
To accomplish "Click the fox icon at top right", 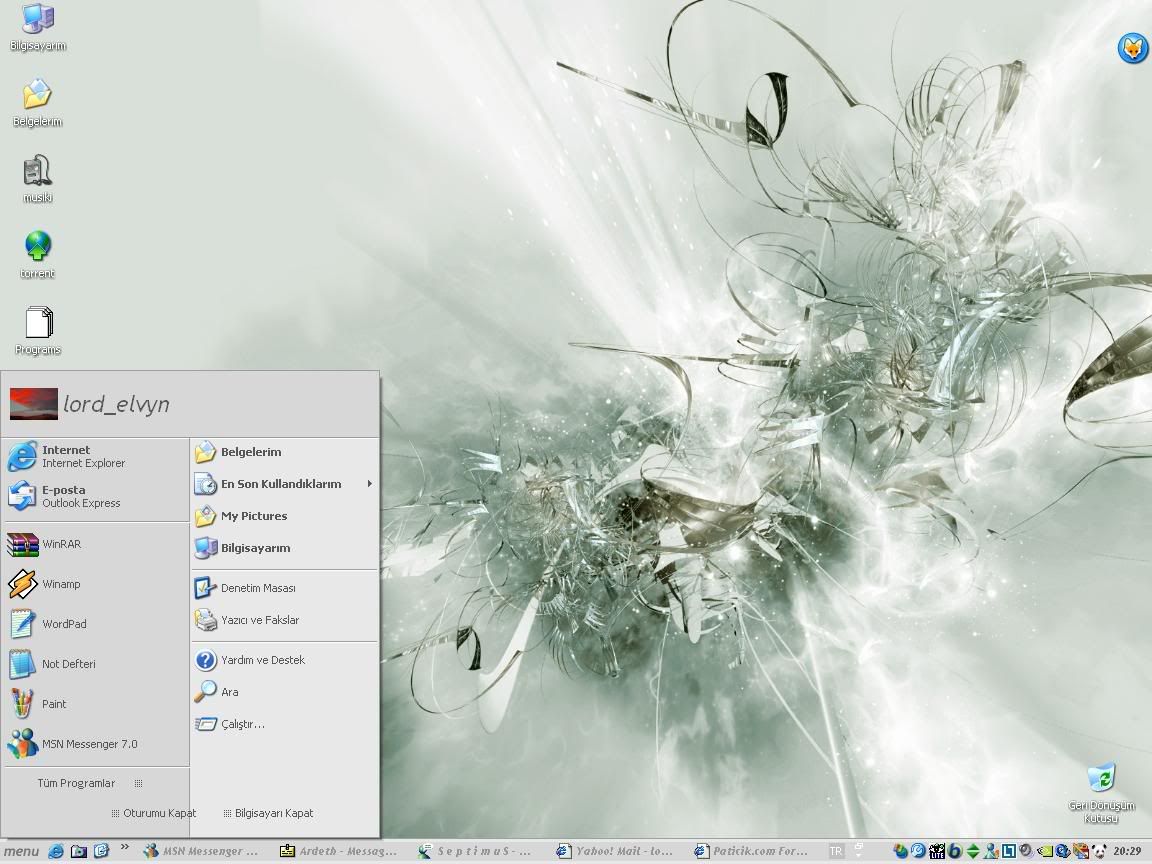I will (x=1132, y=48).
